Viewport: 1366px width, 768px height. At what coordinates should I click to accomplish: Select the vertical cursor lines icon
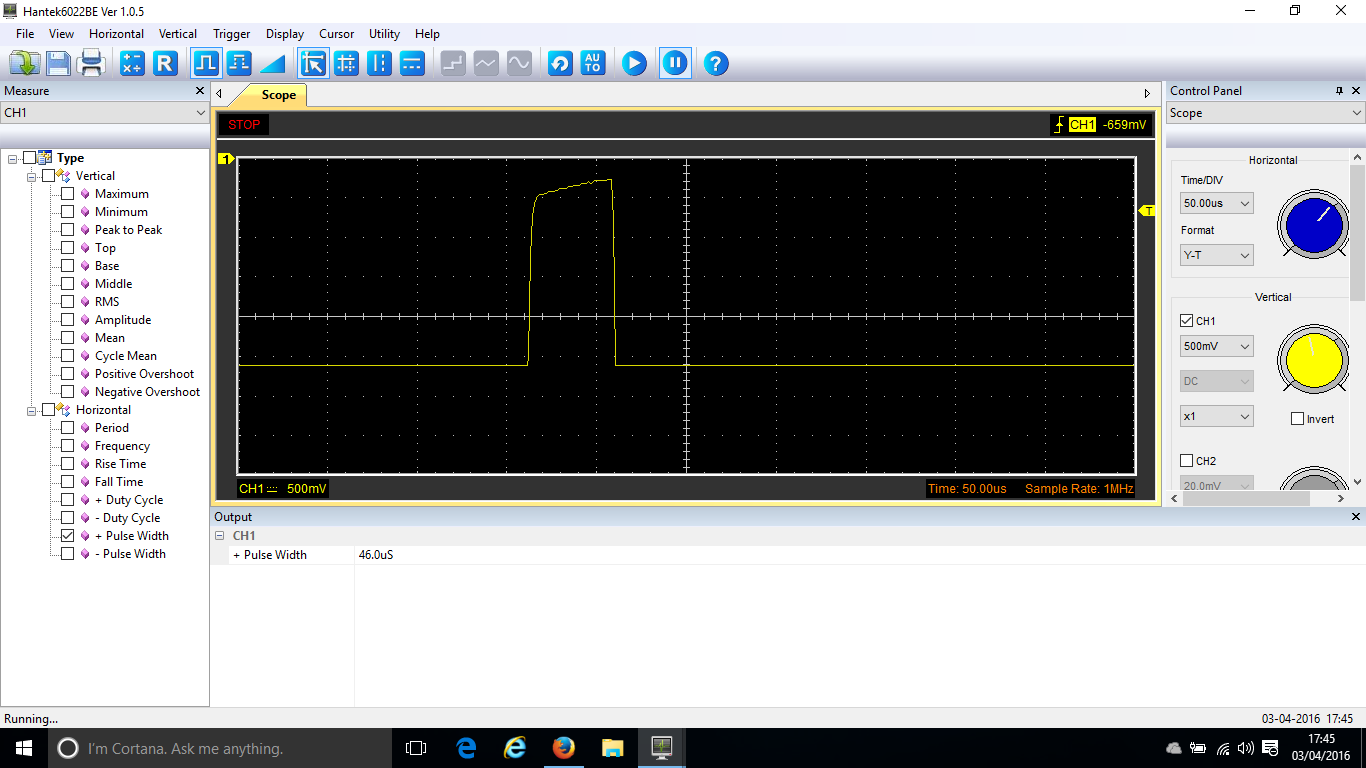[x=379, y=64]
